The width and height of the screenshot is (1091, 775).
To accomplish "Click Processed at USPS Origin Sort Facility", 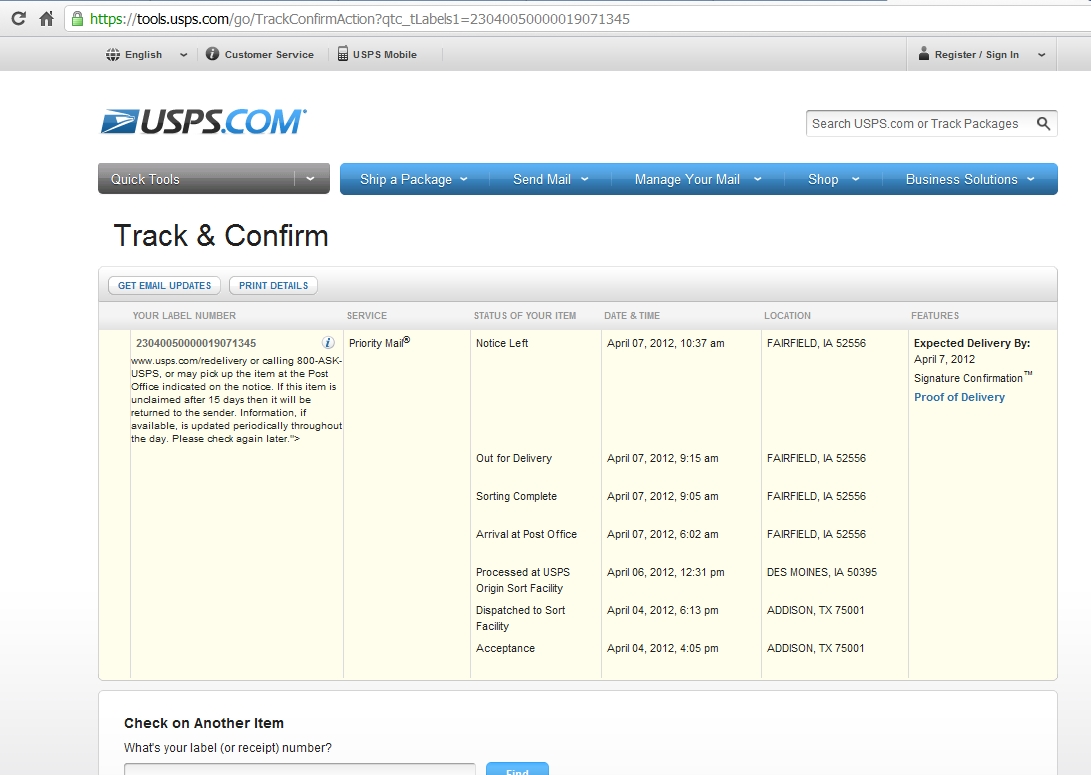I will (x=523, y=580).
